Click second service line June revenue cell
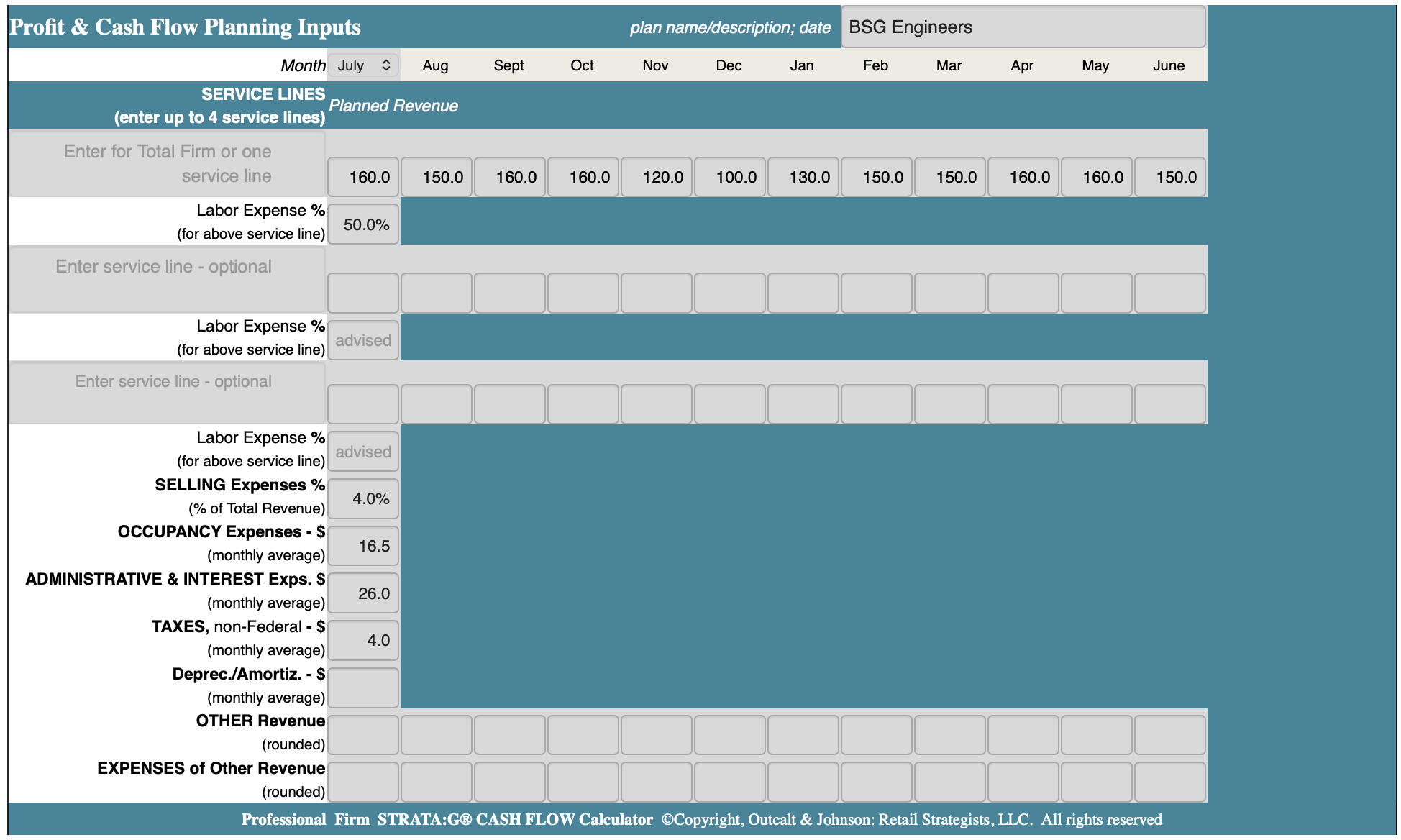 (1170, 293)
